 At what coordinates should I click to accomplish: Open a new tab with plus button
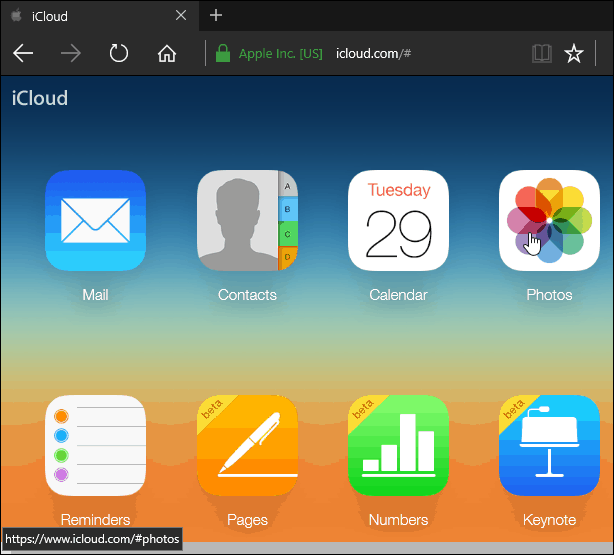click(216, 15)
